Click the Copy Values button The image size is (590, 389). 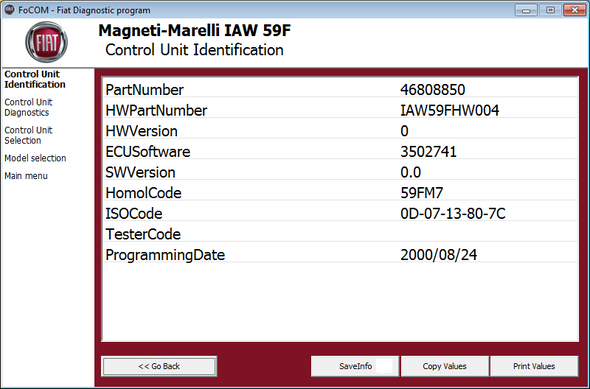point(444,366)
